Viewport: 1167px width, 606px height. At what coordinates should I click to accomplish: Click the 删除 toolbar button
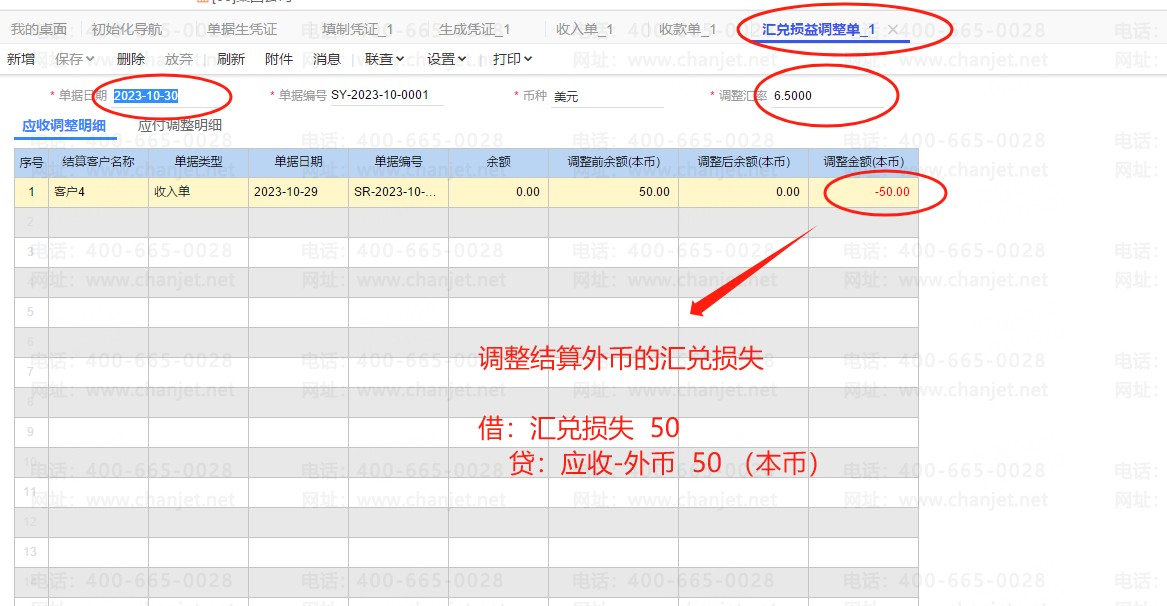tap(131, 59)
